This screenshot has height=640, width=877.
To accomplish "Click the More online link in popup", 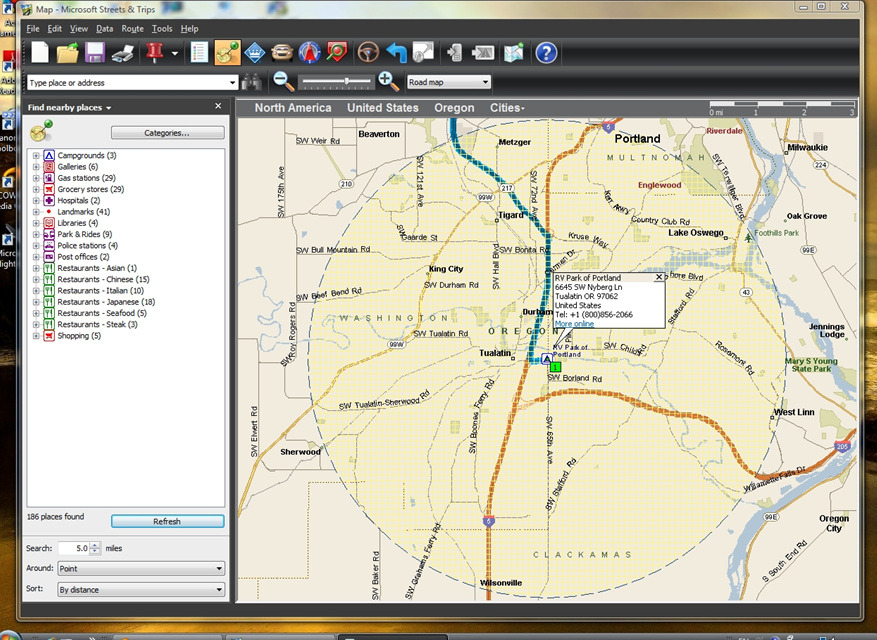I will pyautogui.click(x=574, y=324).
